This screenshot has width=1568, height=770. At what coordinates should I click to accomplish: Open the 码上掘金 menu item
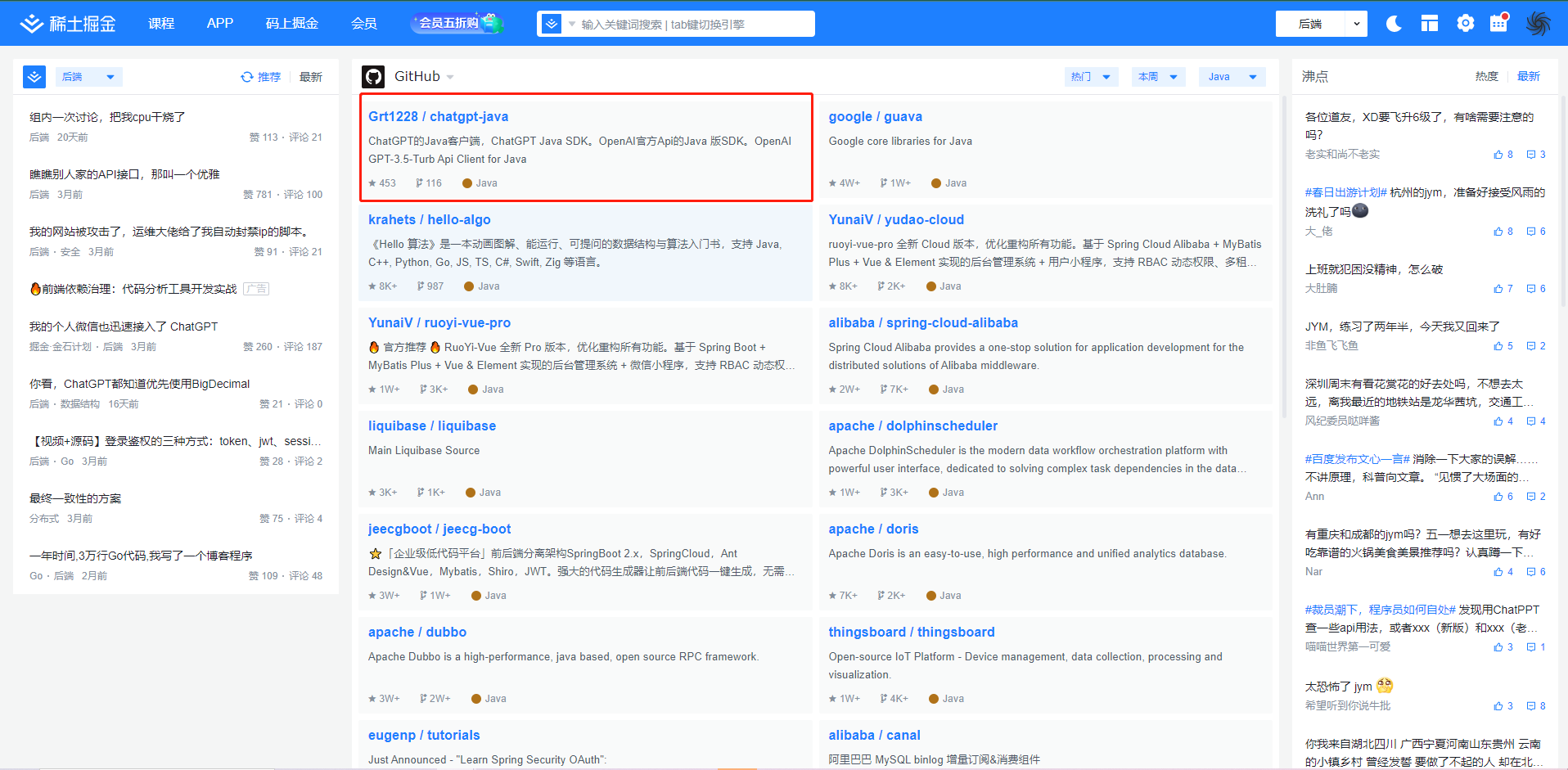292,24
